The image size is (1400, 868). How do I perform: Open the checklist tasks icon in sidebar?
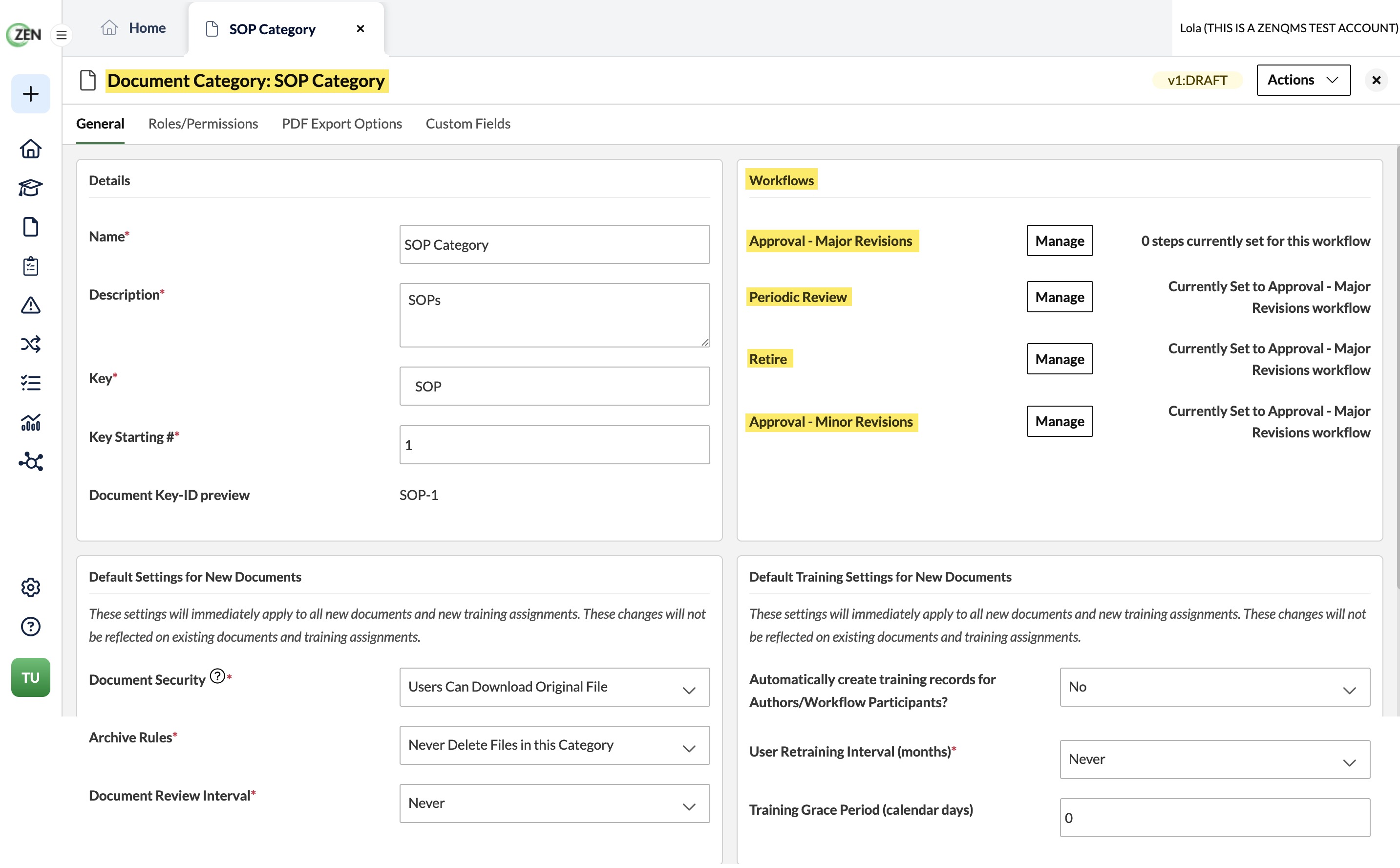pos(30,383)
